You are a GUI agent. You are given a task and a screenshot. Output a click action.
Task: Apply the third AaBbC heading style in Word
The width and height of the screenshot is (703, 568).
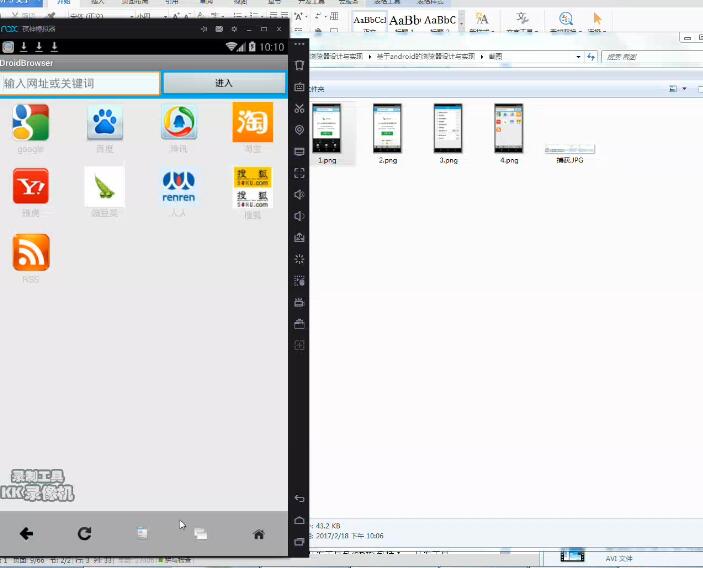pyautogui.click(x=440, y=22)
